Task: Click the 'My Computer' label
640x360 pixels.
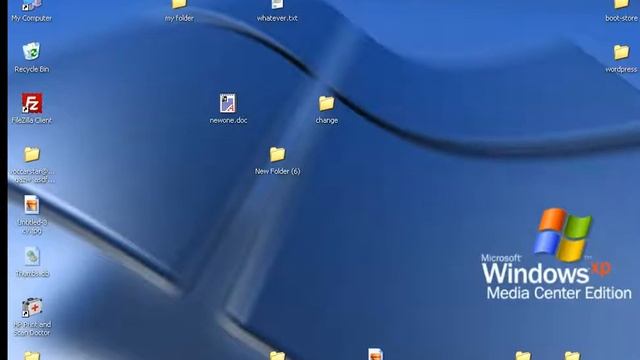Action: tap(31, 18)
